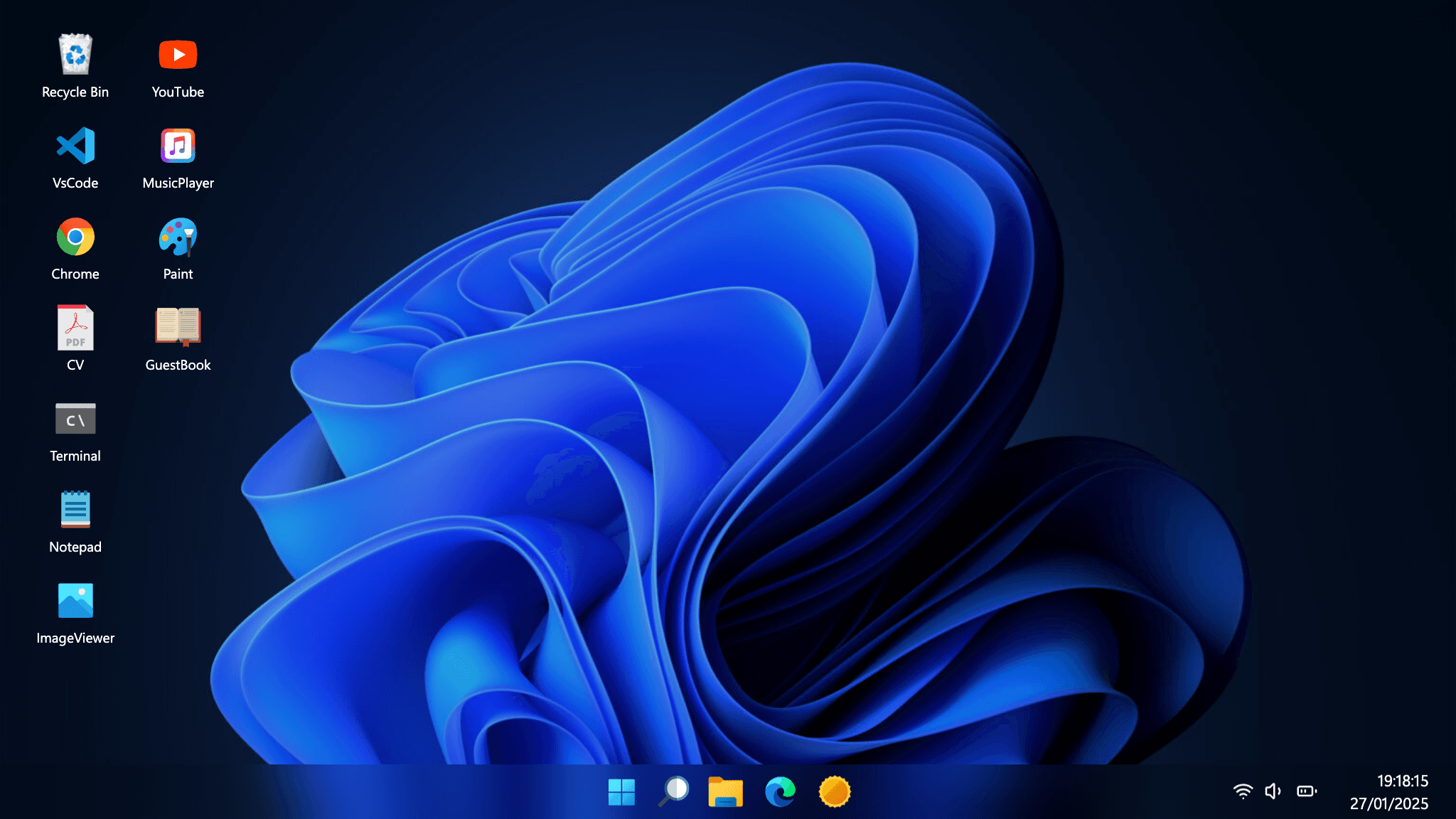Viewport: 1456px width, 819px height.
Task: Open the weather widget on the taskbar
Action: coord(835,791)
